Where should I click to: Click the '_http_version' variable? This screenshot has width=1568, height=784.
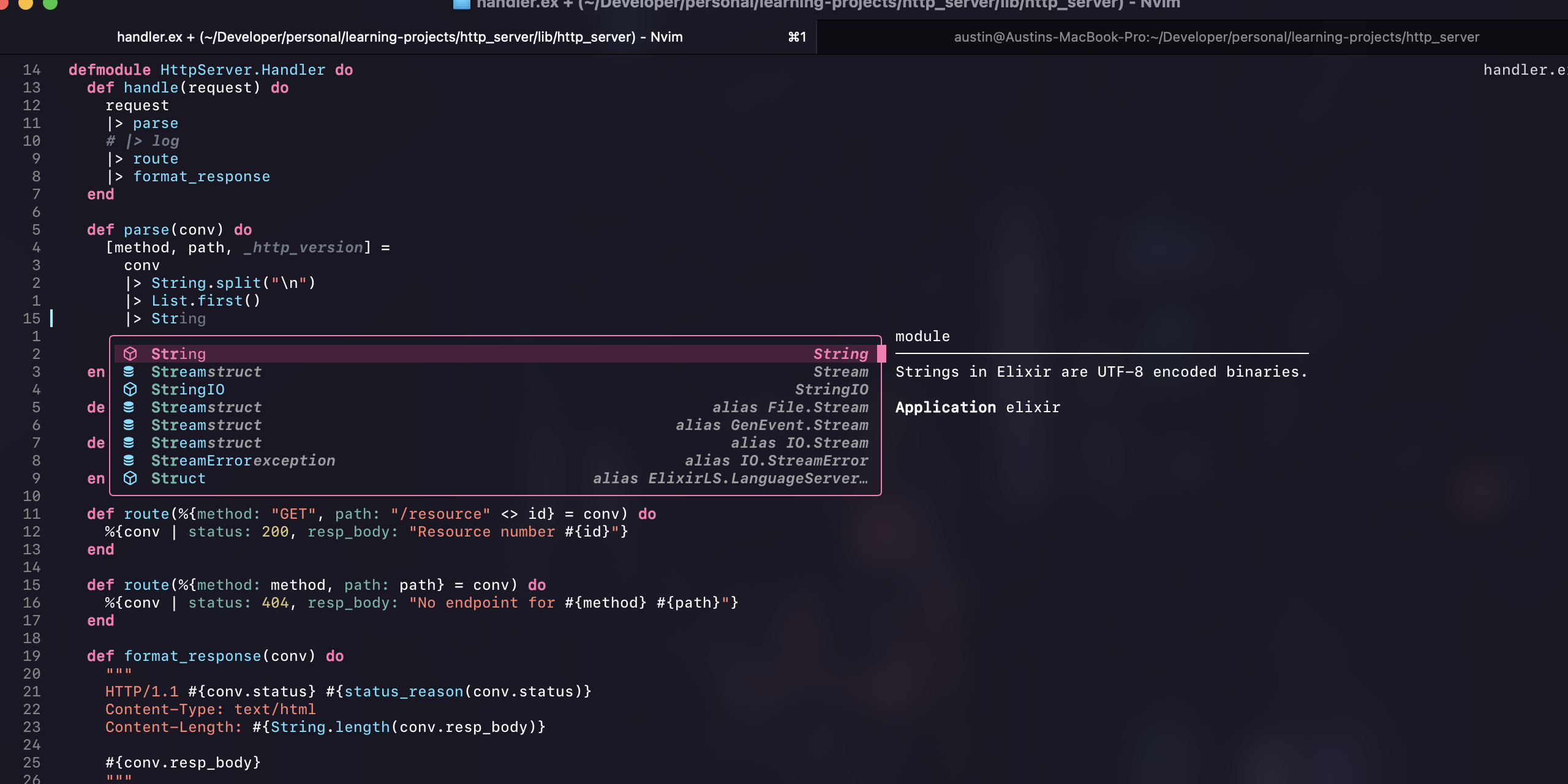coord(303,247)
